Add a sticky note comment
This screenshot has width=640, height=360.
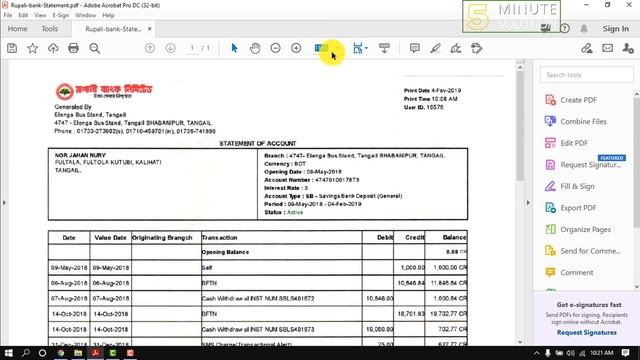pyautogui.click(x=415, y=48)
